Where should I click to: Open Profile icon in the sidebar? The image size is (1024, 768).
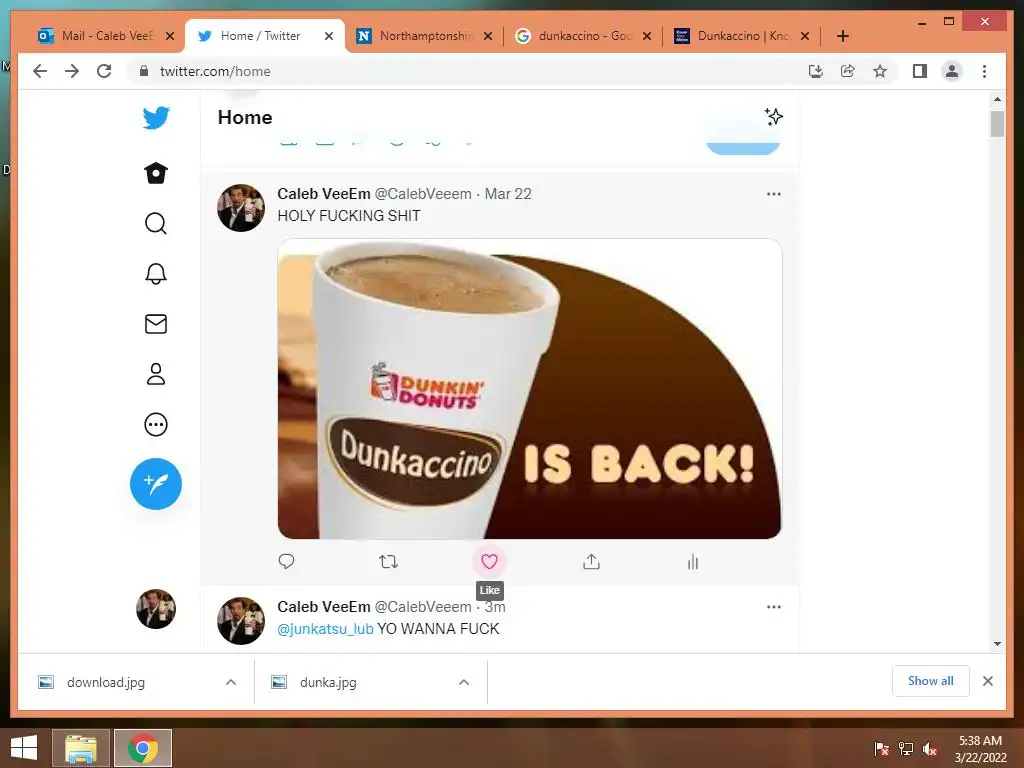click(155, 374)
